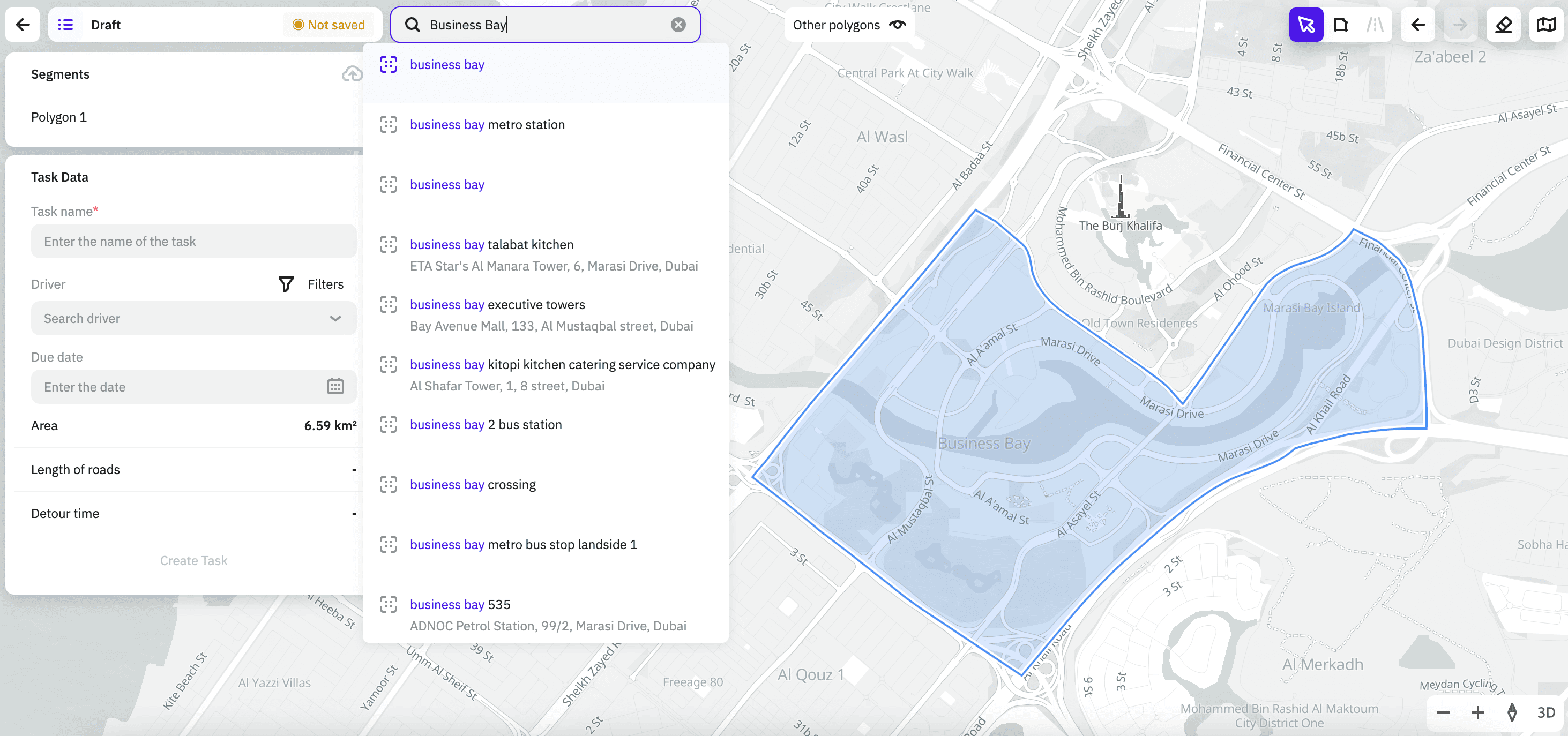Click the Create Task button

[x=193, y=560]
